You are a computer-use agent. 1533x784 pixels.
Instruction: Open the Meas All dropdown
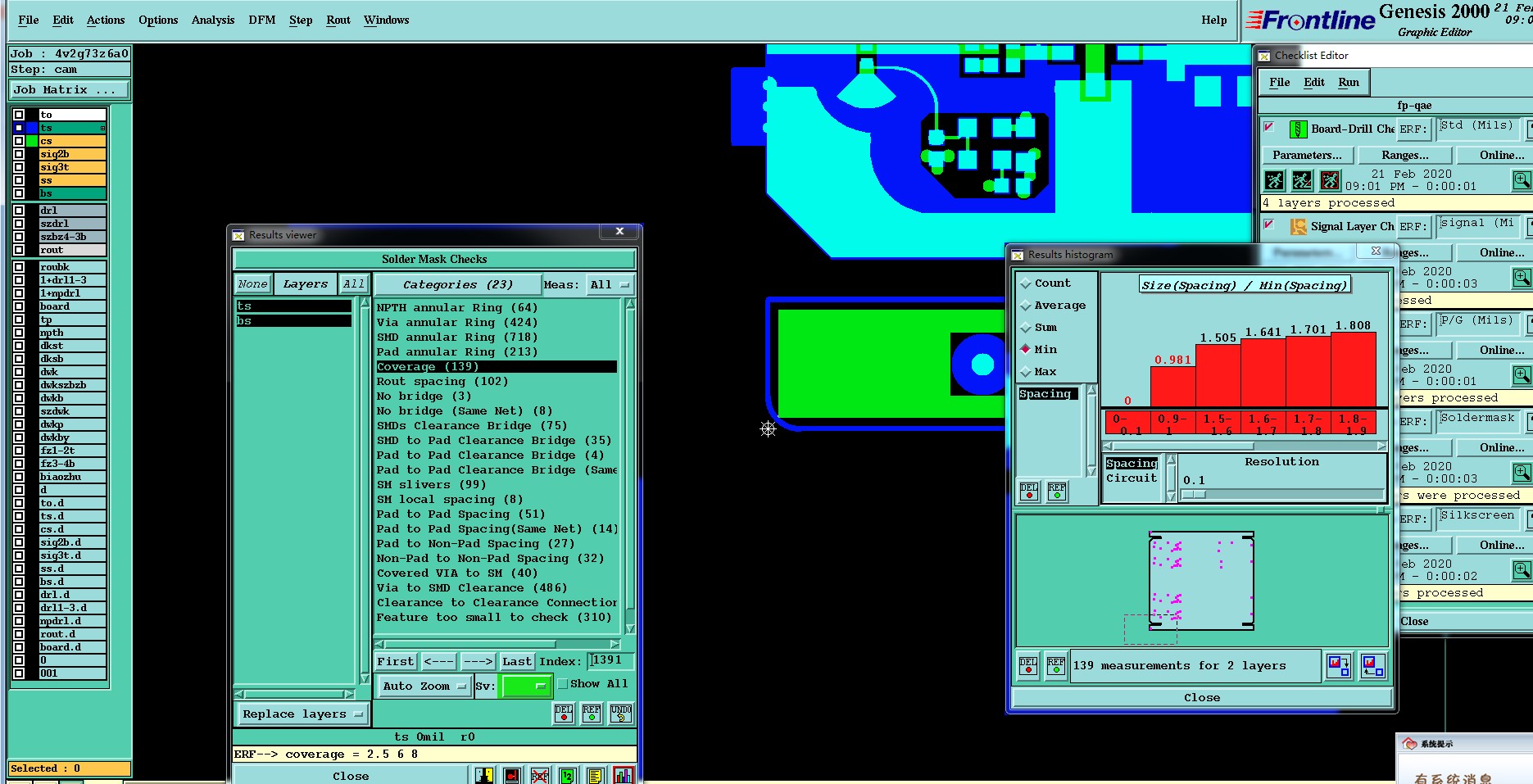(x=610, y=284)
